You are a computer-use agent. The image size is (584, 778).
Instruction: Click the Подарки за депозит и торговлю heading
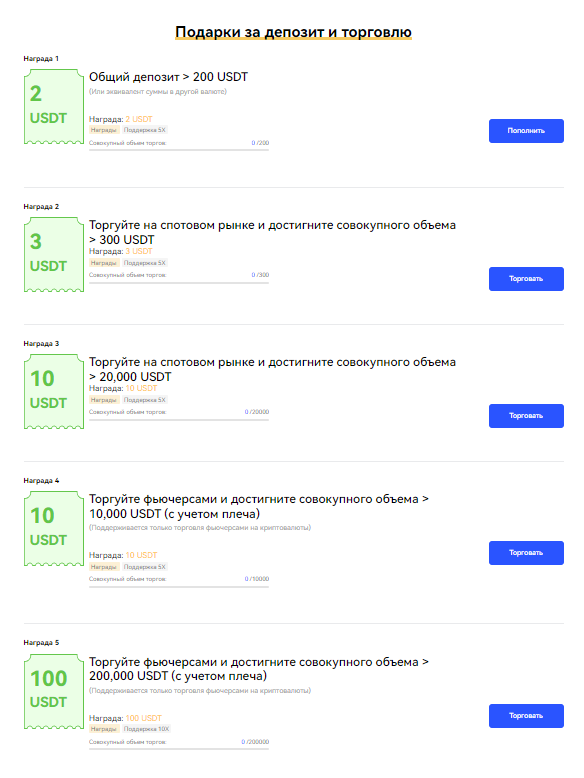click(x=293, y=32)
